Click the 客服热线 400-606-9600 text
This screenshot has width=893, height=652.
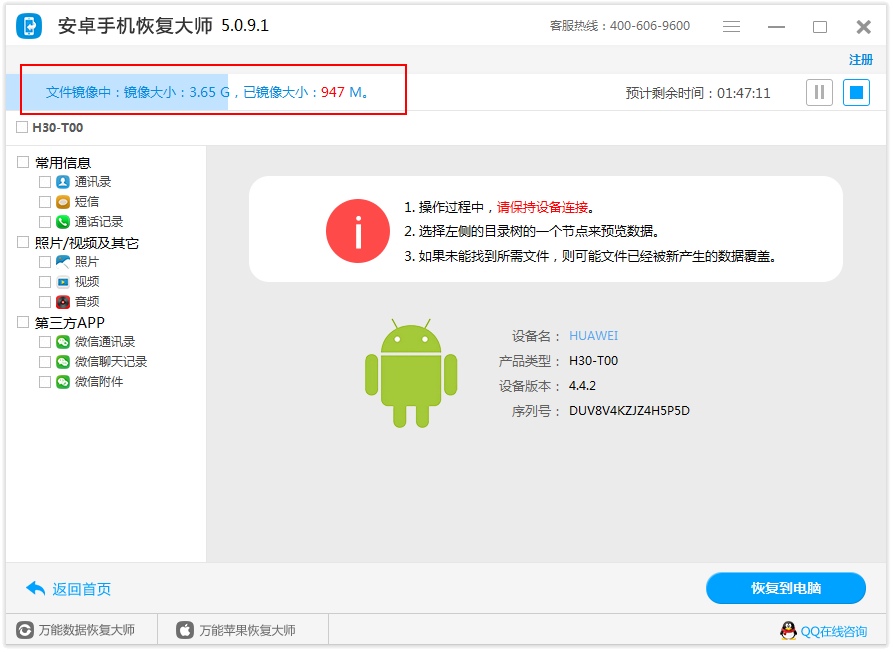pyautogui.click(x=620, y=26)
